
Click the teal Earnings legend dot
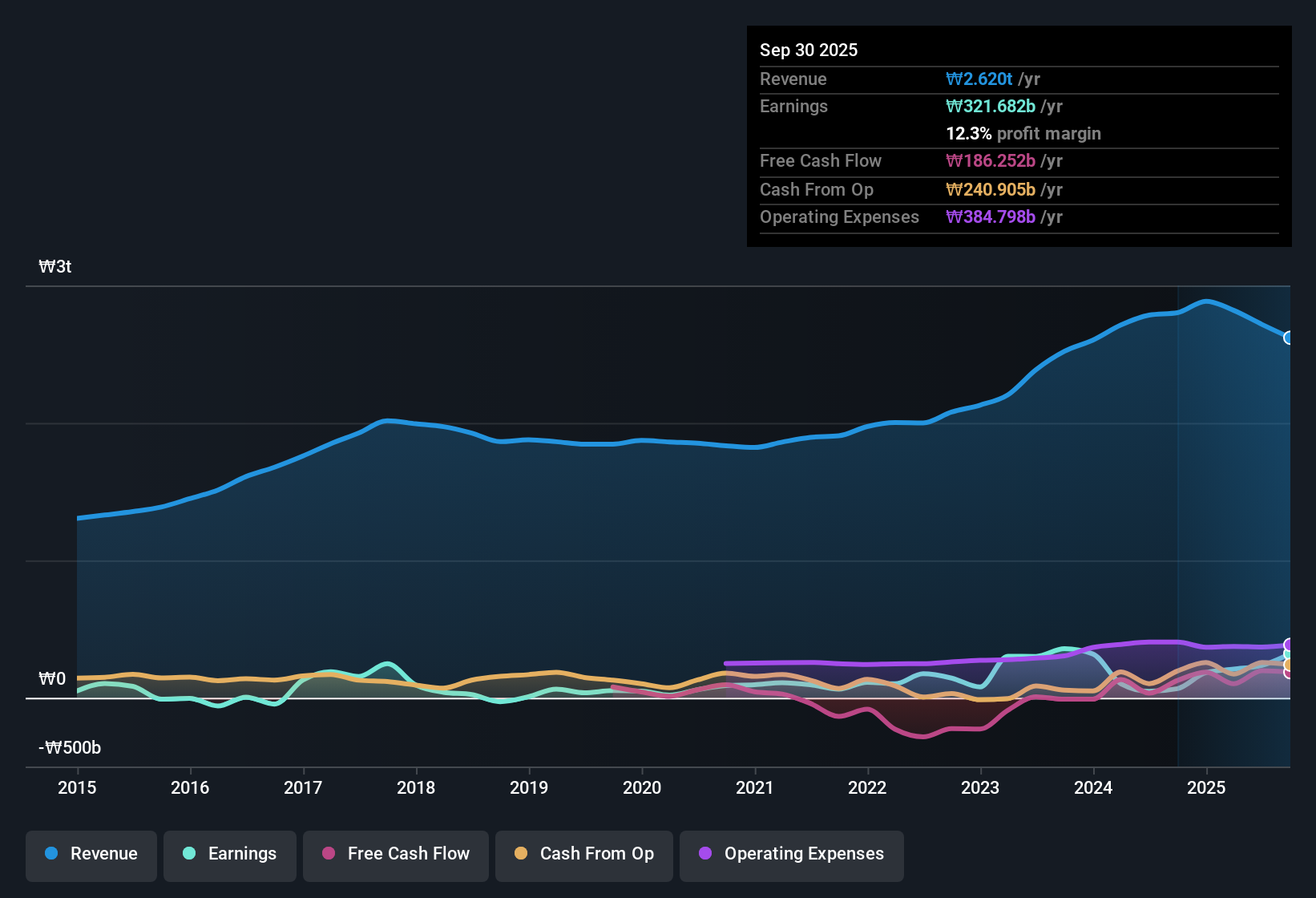coord(189,854)
